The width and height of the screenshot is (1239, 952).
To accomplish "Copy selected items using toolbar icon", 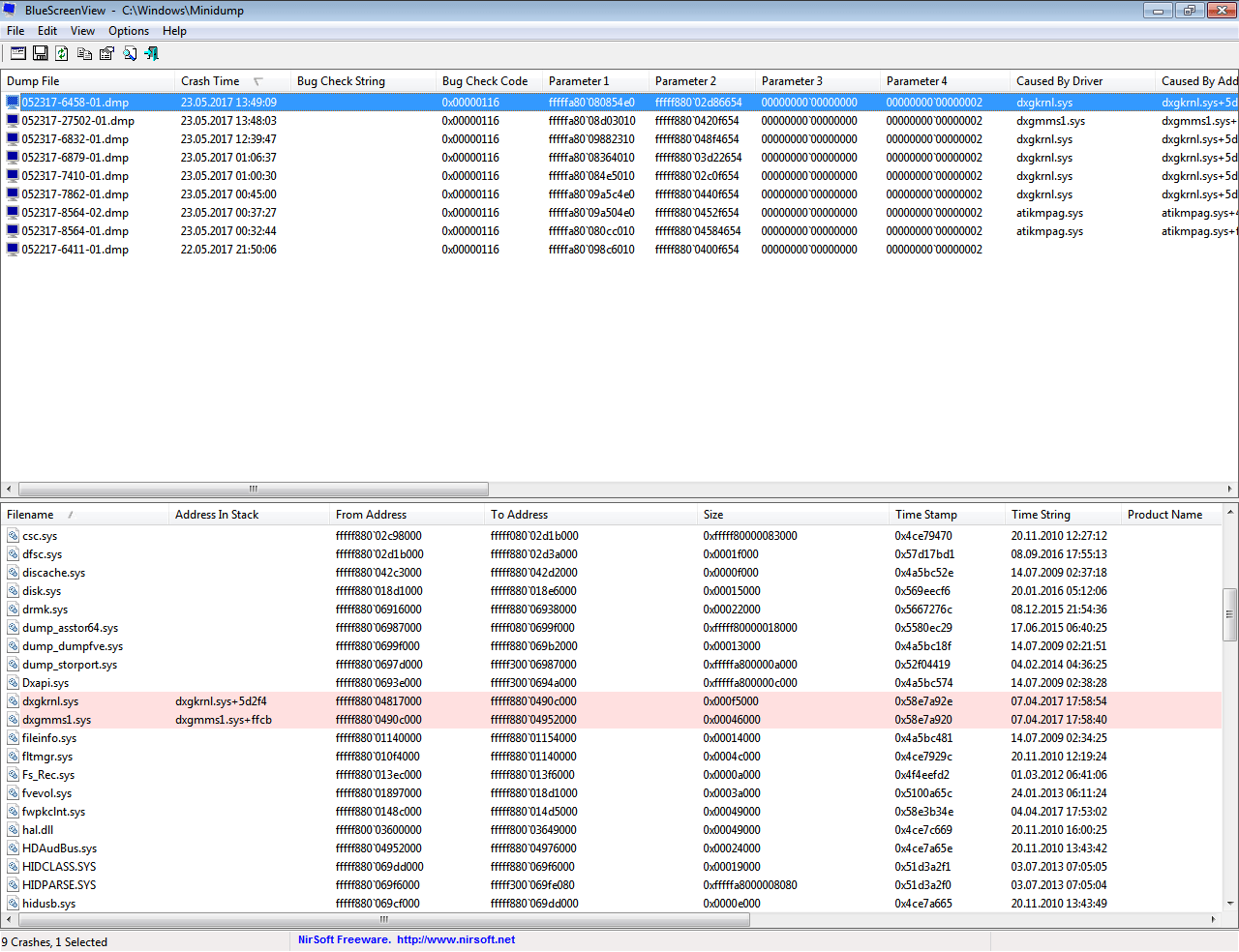I will (x=85, y=53).
